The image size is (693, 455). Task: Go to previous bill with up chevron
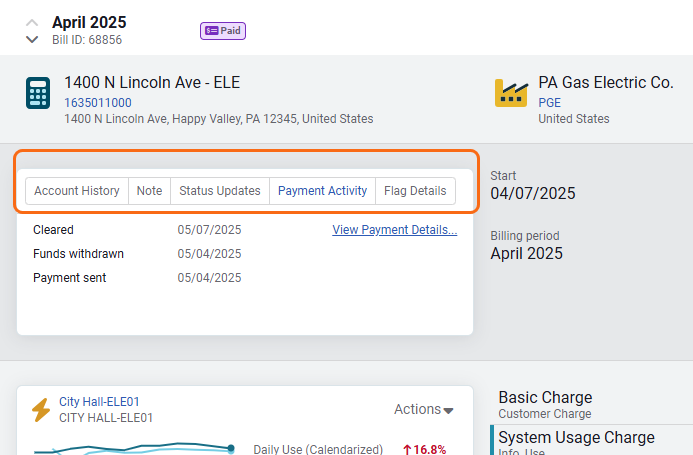(32, 22)
